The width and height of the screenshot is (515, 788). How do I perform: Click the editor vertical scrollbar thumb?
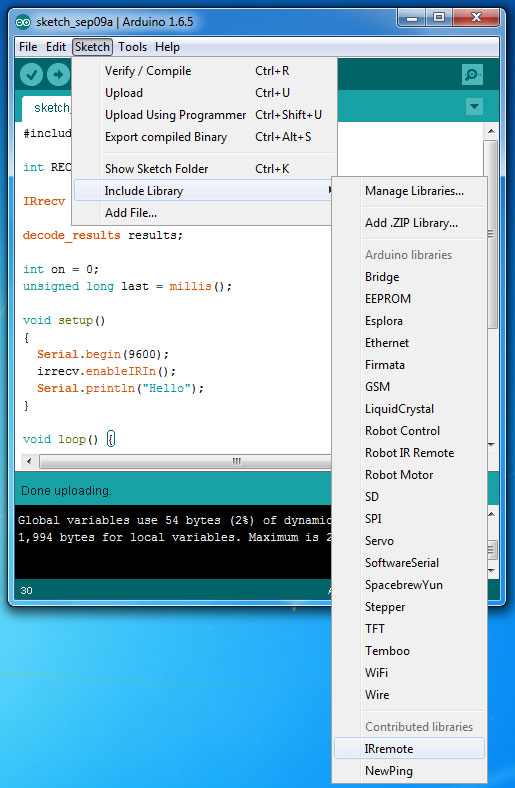[491, 234]
